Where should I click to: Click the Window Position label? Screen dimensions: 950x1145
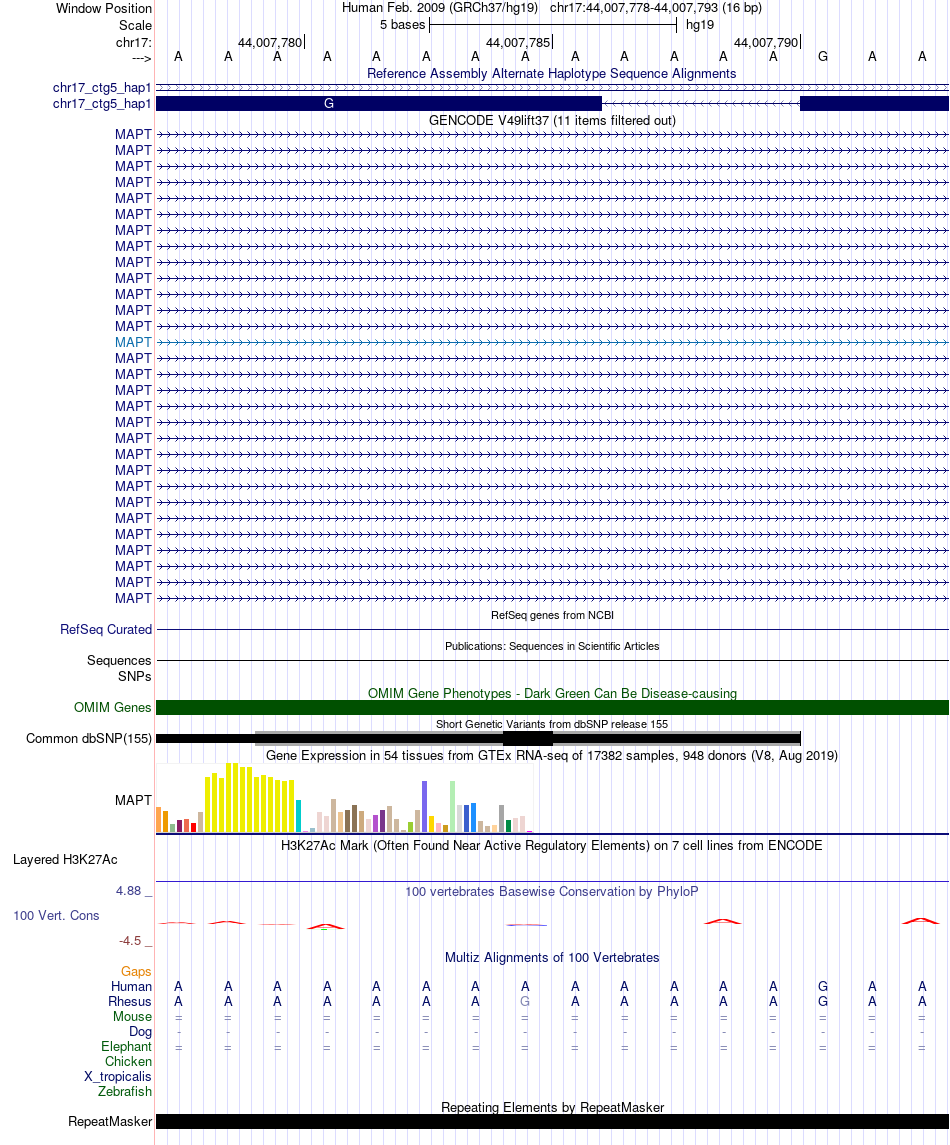(x=104, y=9)
